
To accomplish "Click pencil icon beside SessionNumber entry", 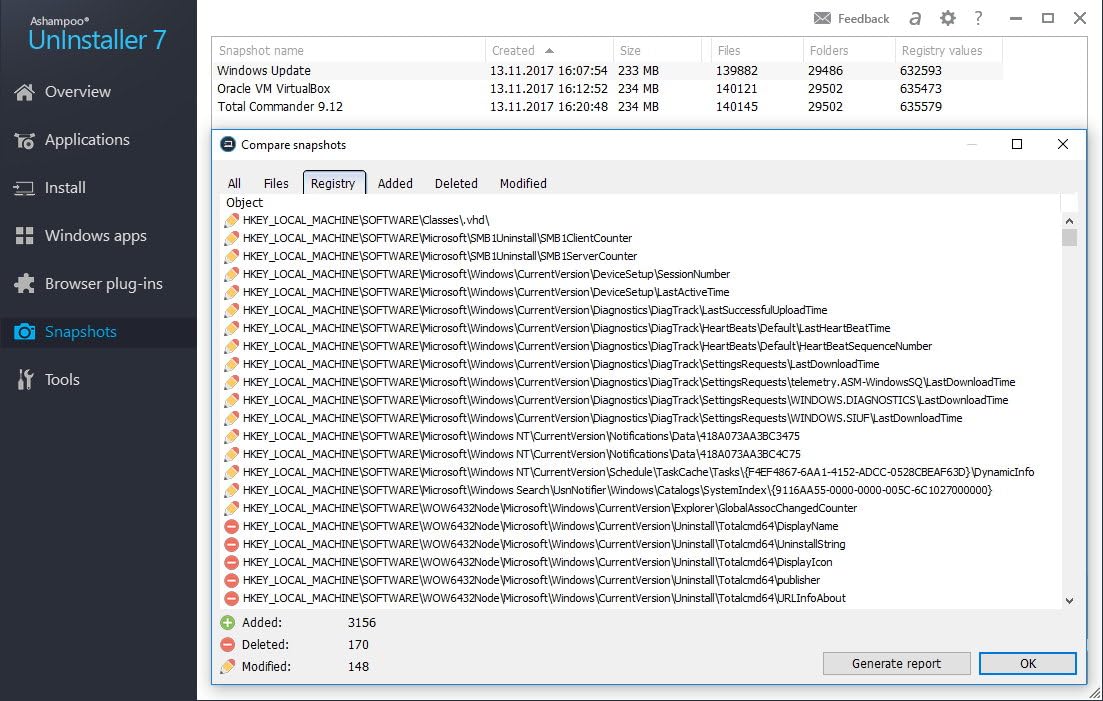I will click(x=231, y=274).
